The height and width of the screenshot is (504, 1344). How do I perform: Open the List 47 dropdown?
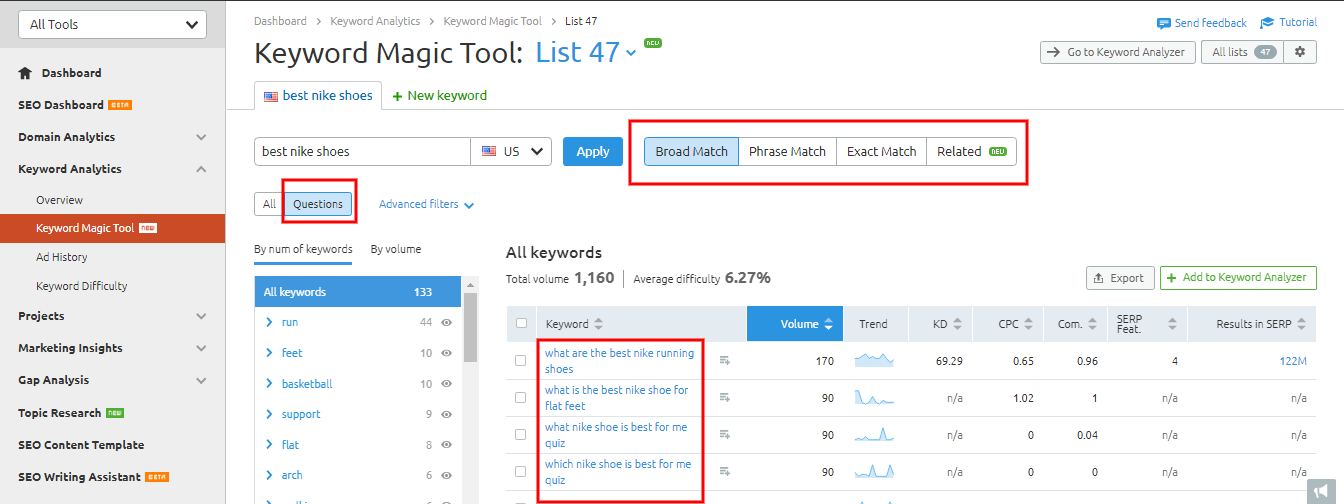tap(586, 52)
